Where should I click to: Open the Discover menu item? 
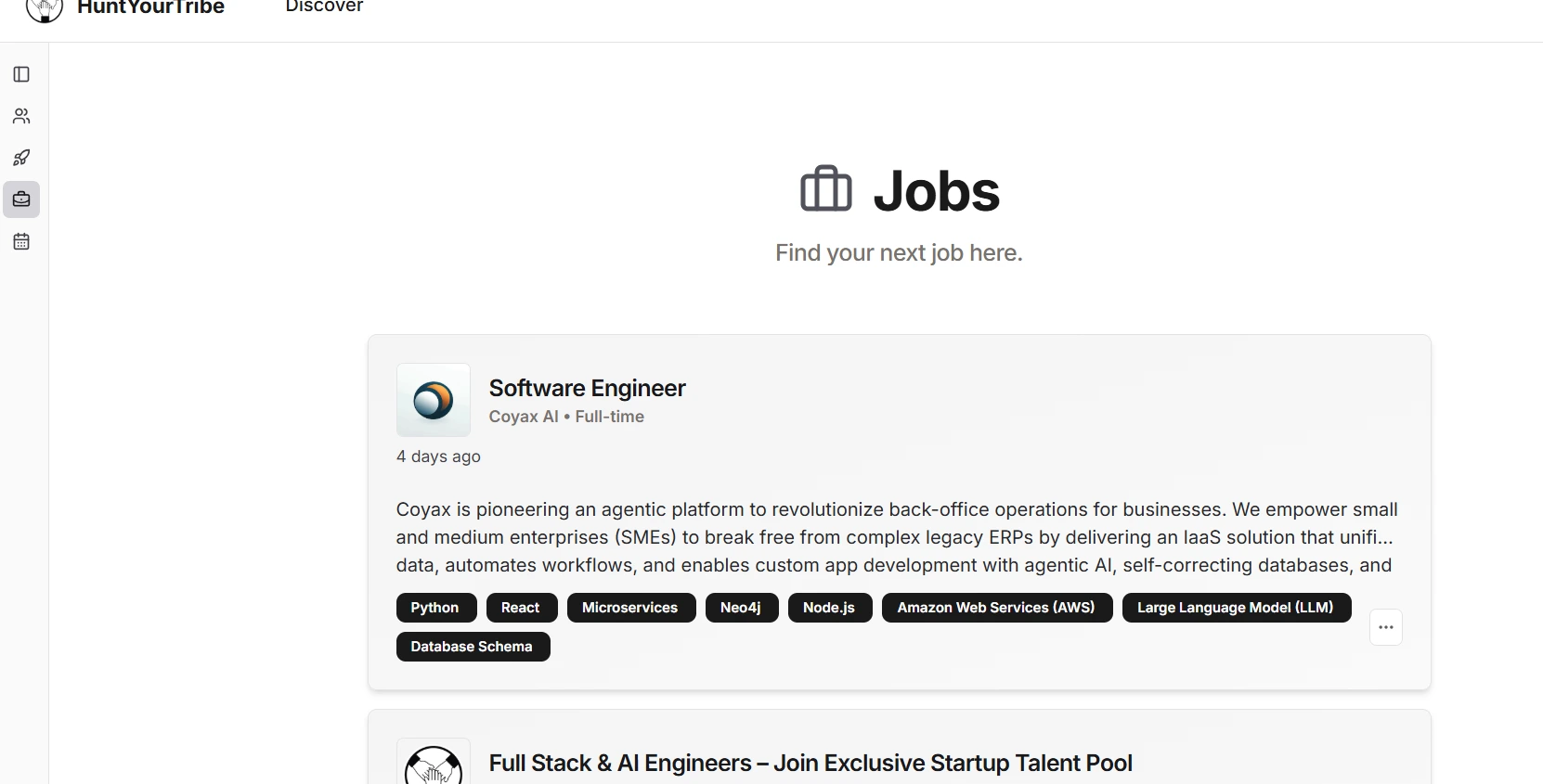coord(324,7)
